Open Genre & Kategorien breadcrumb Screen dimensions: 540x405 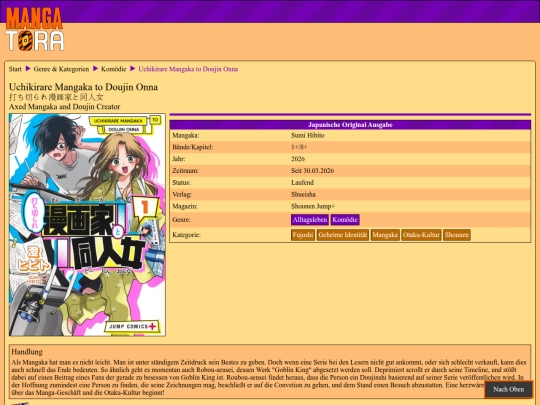click(x=61, y=69)
